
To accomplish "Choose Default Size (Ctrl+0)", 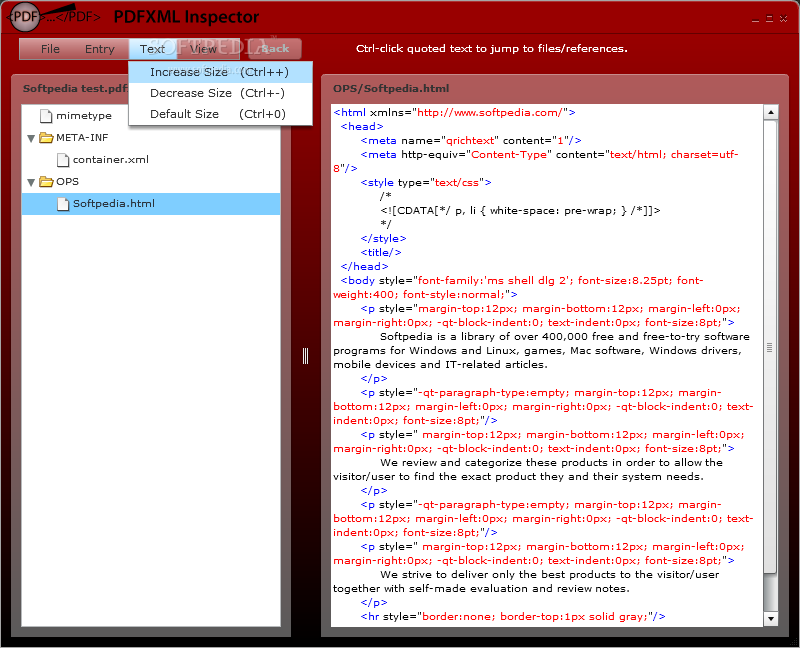I will click(x=220, y=114).
